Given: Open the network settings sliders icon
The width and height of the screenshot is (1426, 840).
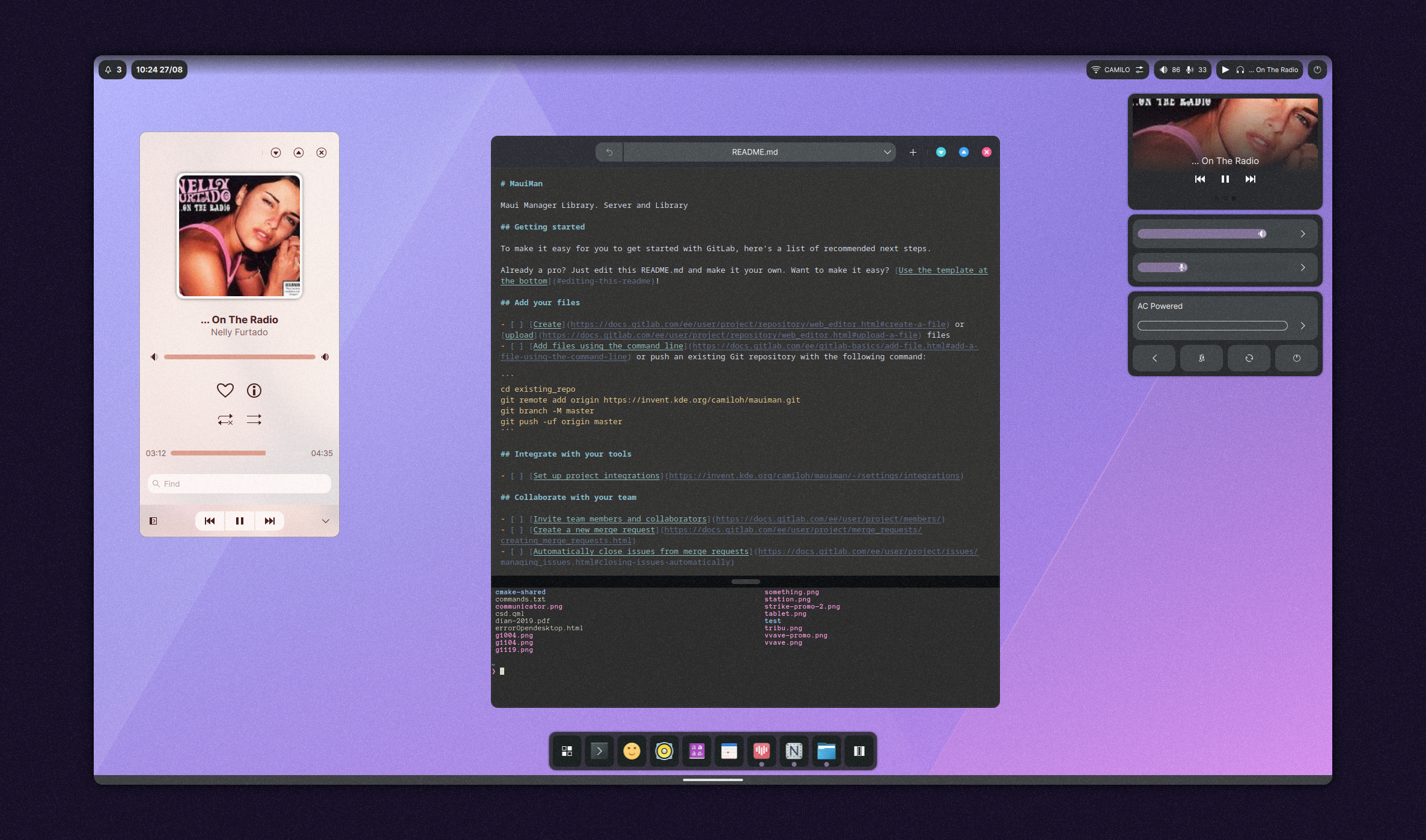Looking at the screenshot, I should [x=1139, y=70].
